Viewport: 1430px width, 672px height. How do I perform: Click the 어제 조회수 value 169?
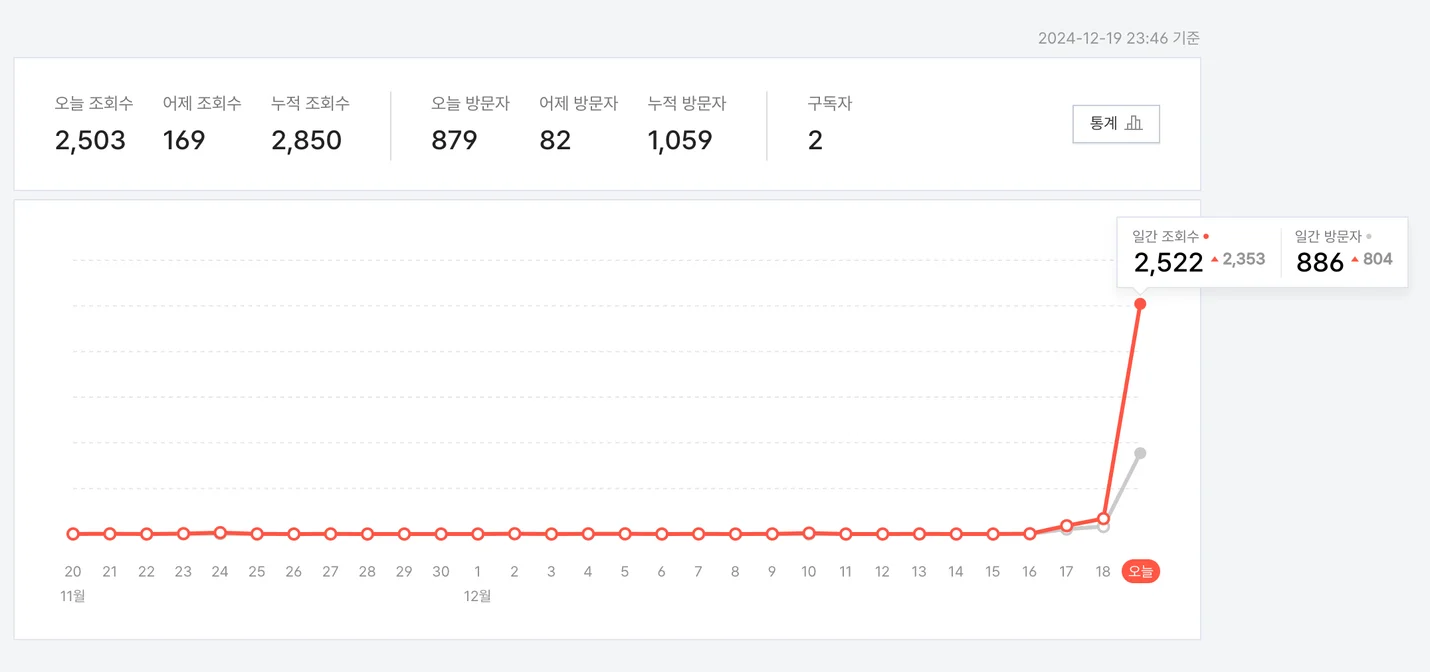point(184,140)
